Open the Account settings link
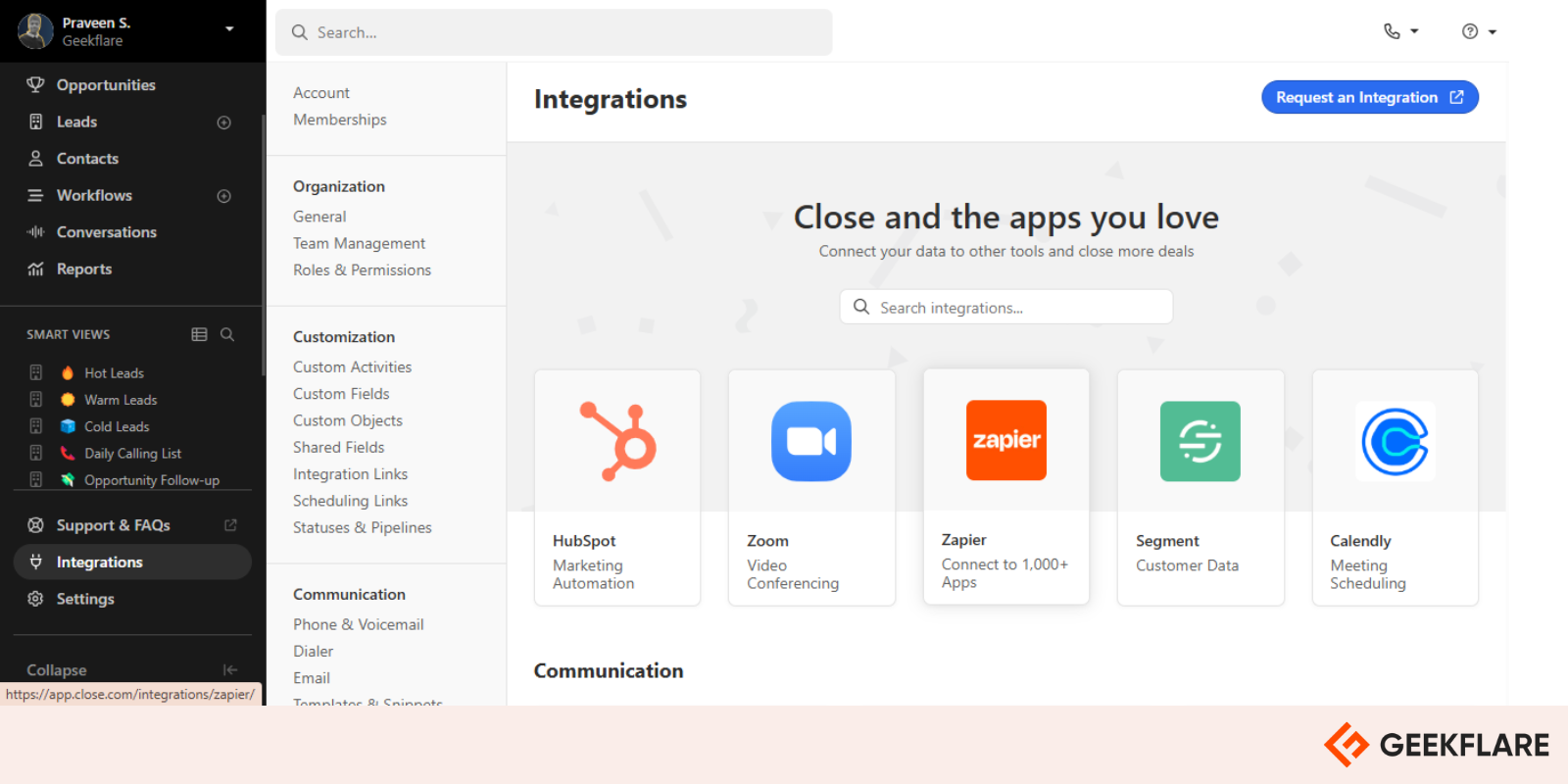 321,93
